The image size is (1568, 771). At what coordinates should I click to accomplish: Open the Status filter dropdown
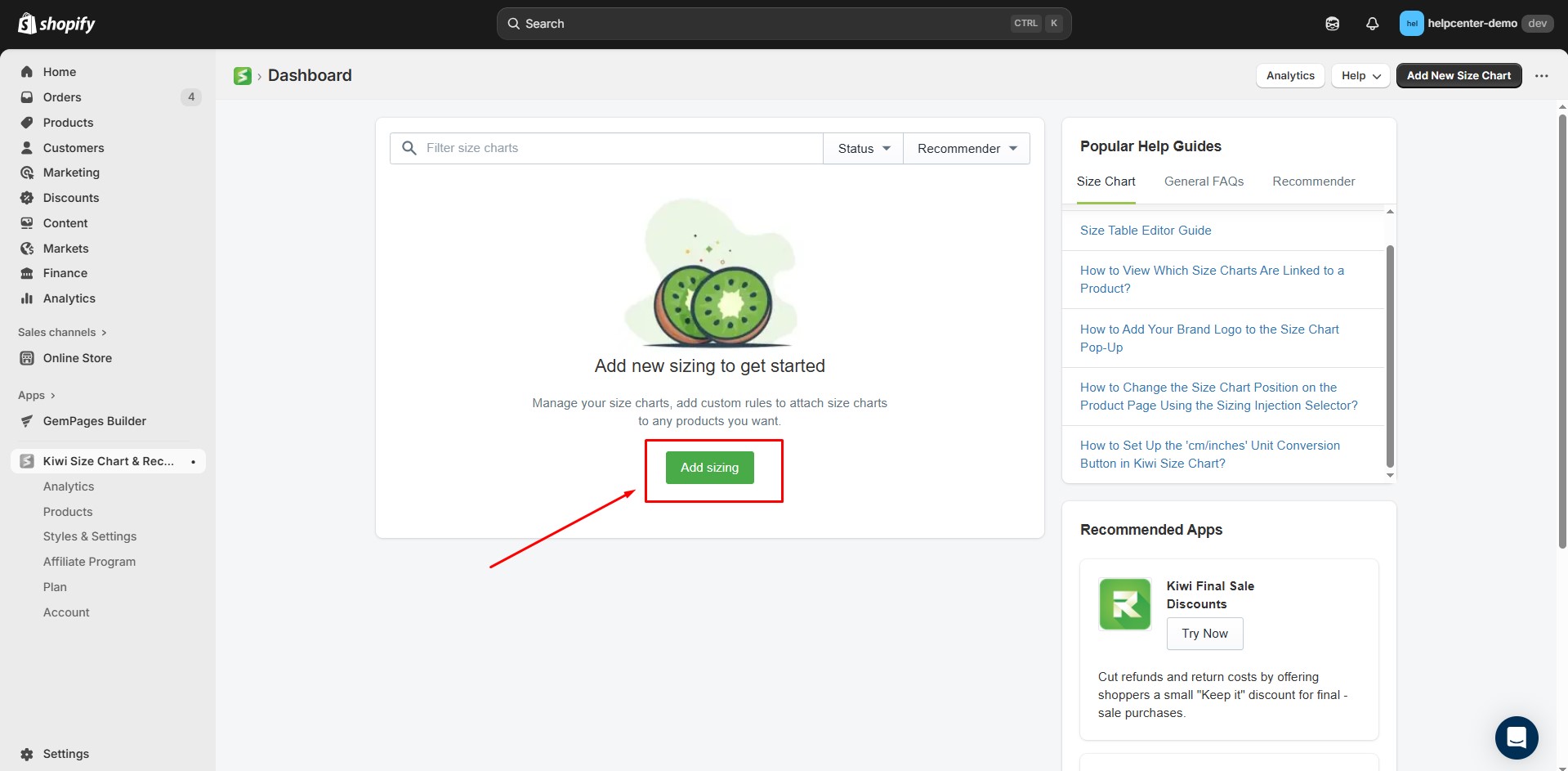(863, 149)
